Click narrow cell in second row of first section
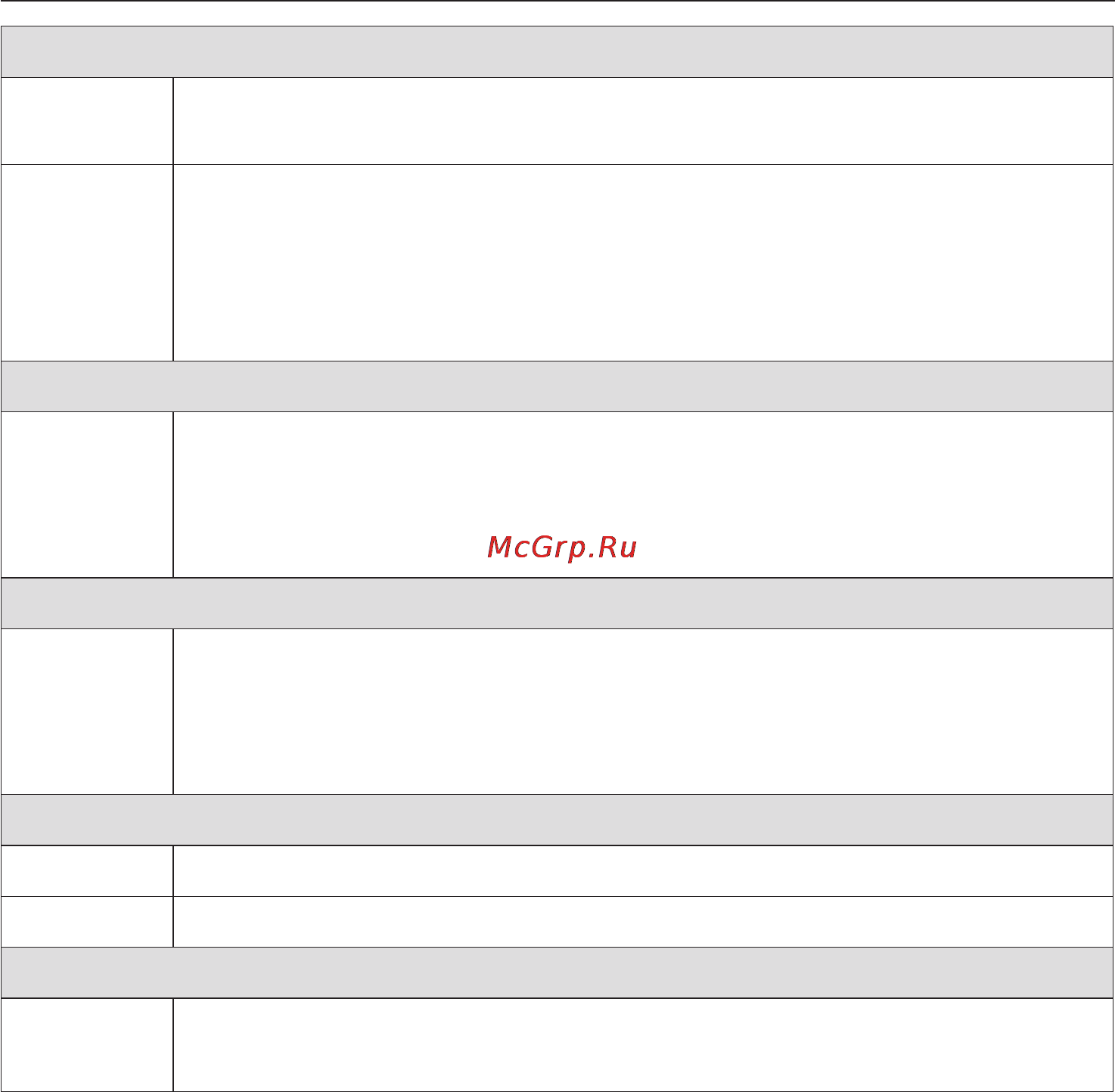1115x1092 pixels. 87,263
